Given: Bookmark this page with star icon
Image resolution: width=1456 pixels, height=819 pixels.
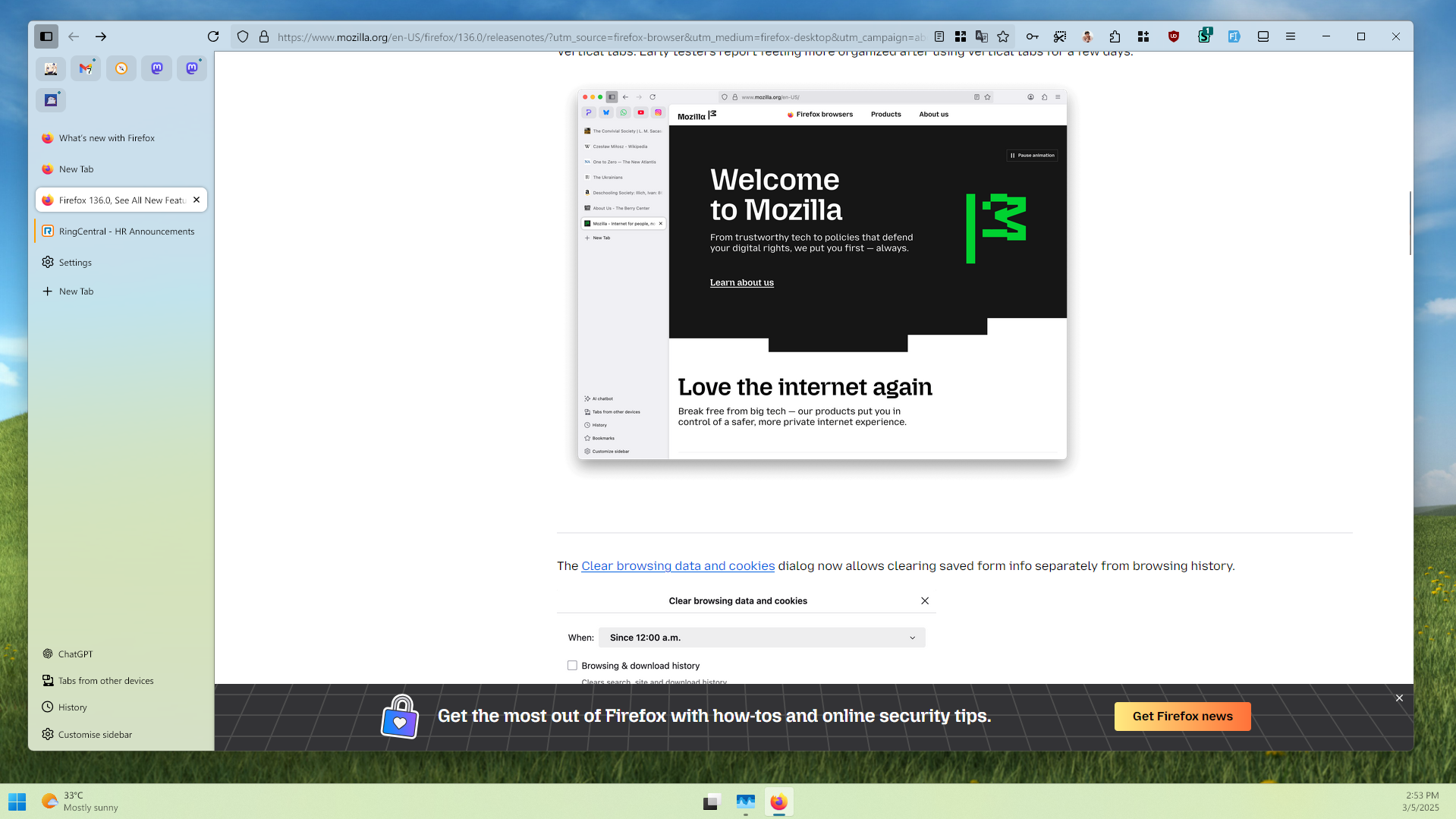Looking at the screenshot, I should click(x=1003, y=36).
